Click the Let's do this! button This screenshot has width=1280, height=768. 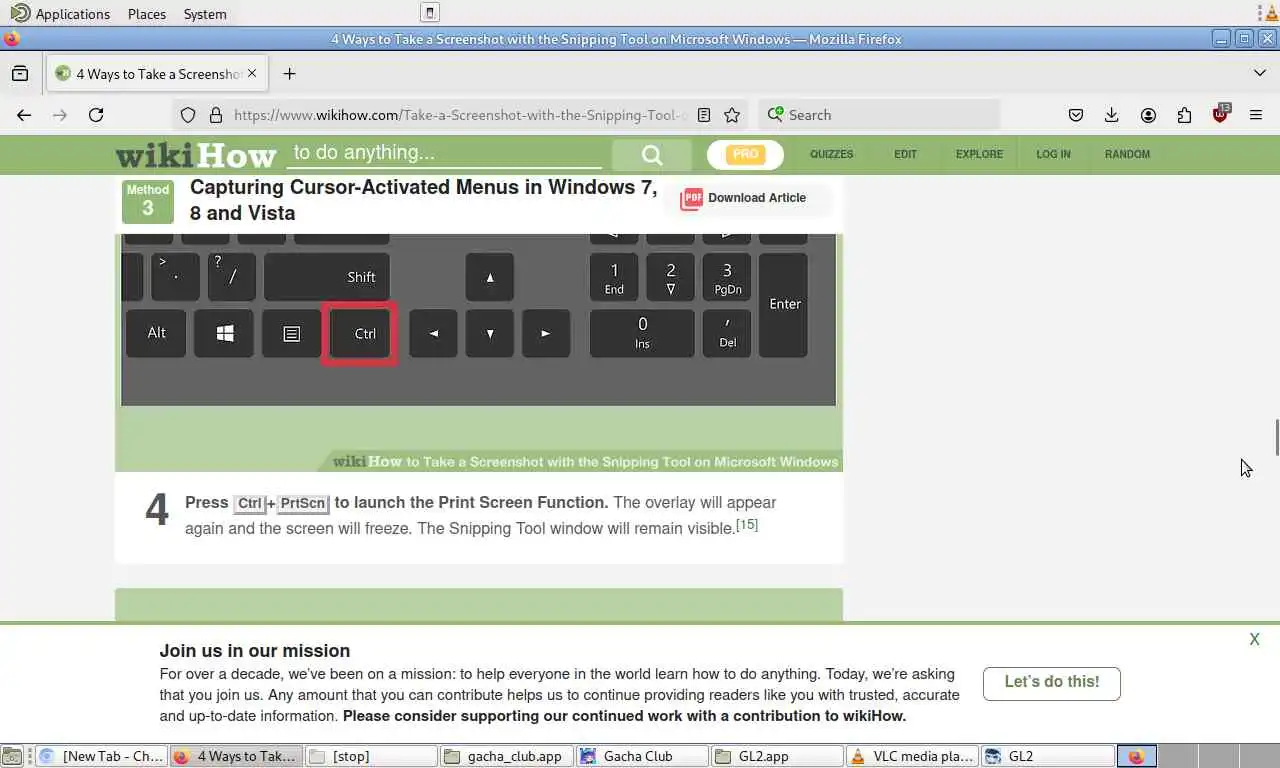(x=1051, y=682)
